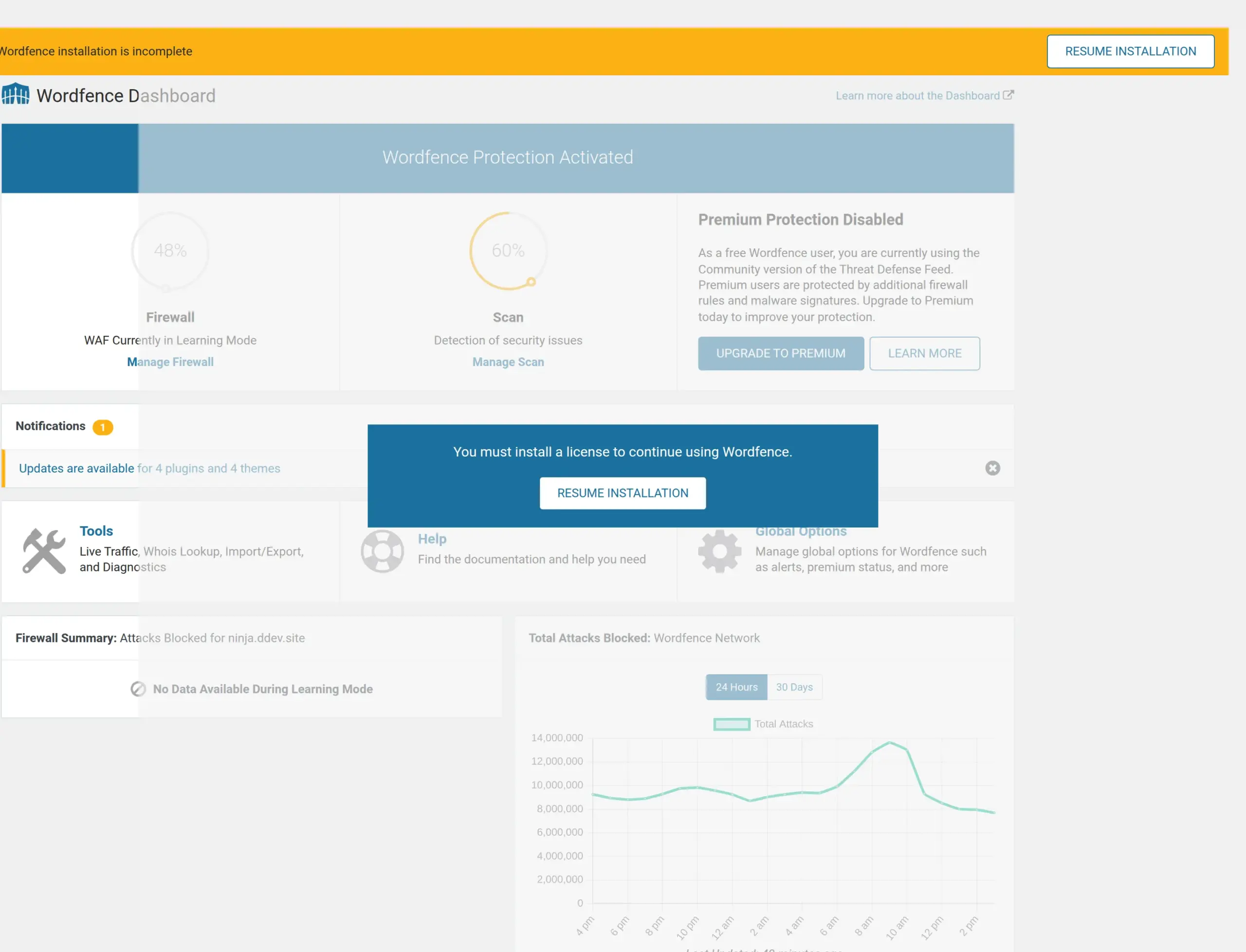The image size is (1246, 952).
Task: Open the Global Options link
Action: [x=801, y=531]
